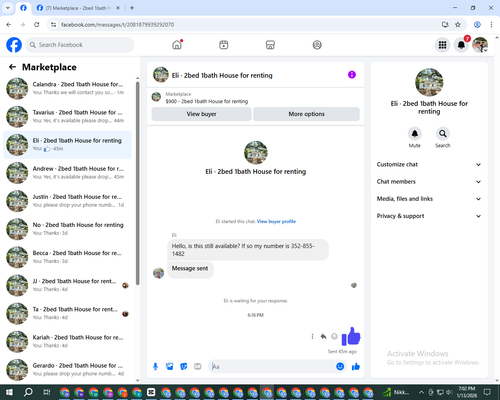Open Windows Task View
The width and height of the screenshot is (500, 400).
point(47,392)
